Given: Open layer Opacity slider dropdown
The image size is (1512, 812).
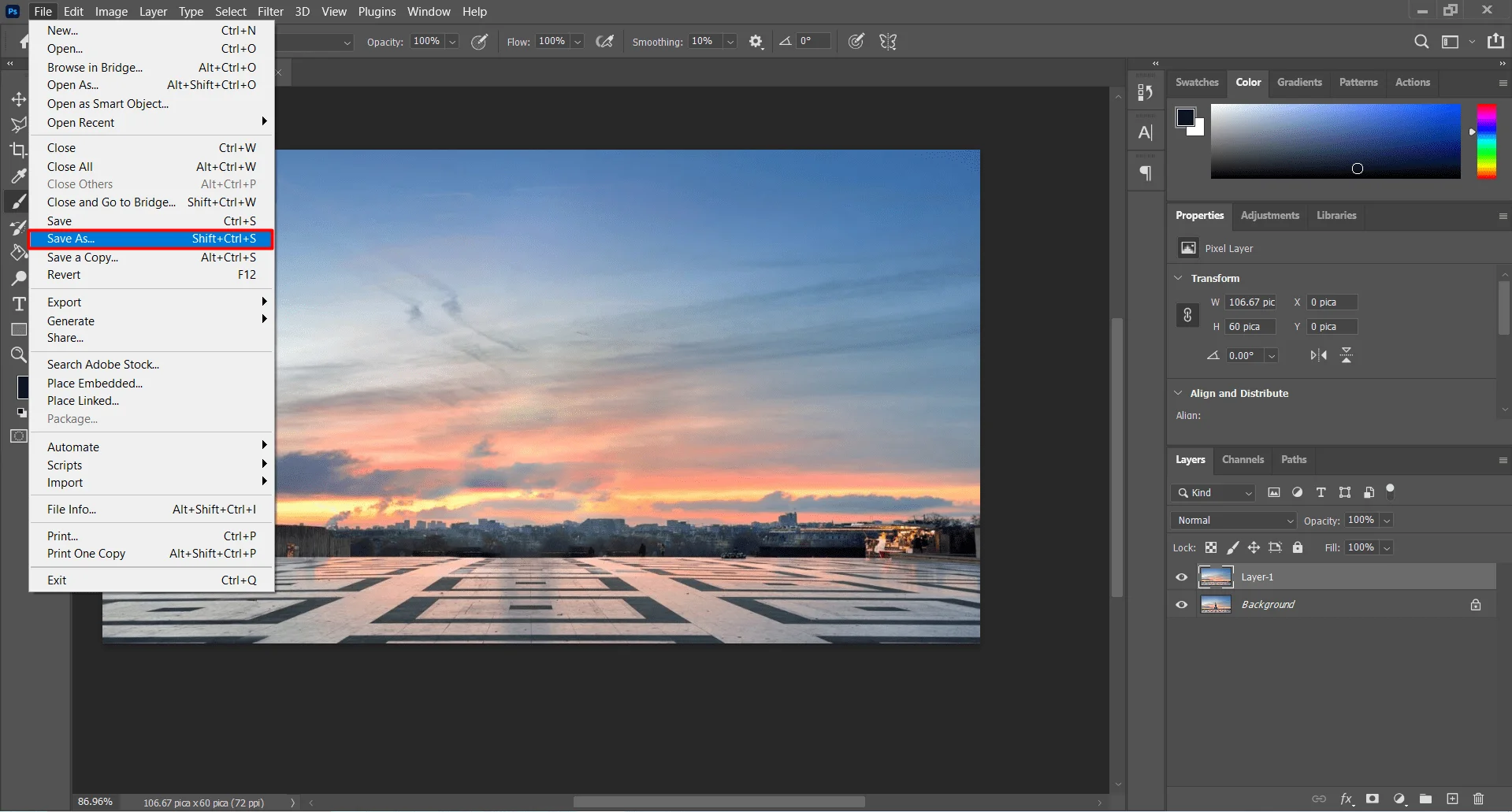Looking at the screenshot, I should pos(1387,521).
